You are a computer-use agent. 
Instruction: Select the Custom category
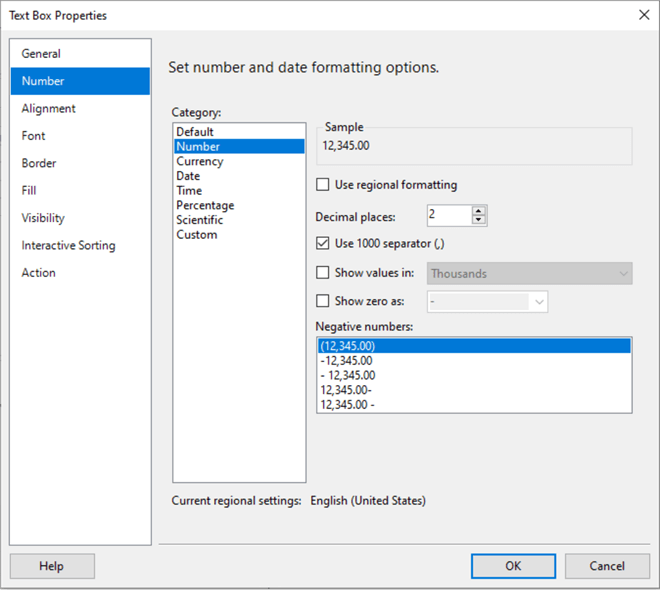tap(197, 235)
